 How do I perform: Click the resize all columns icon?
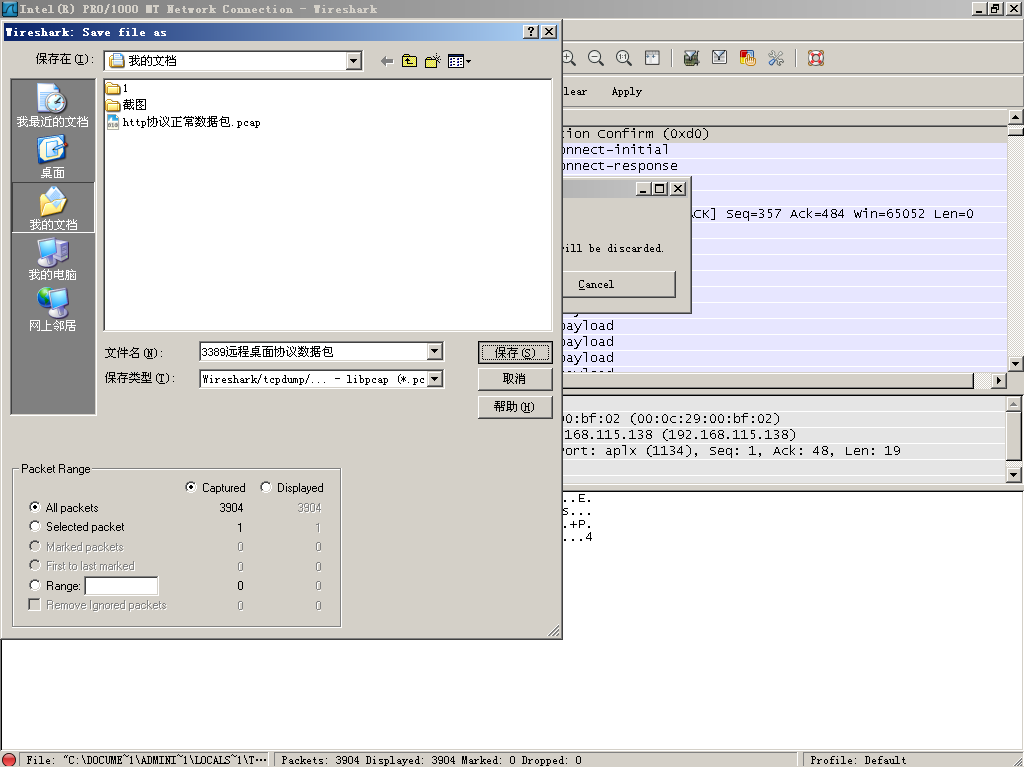tap(652, 58)
